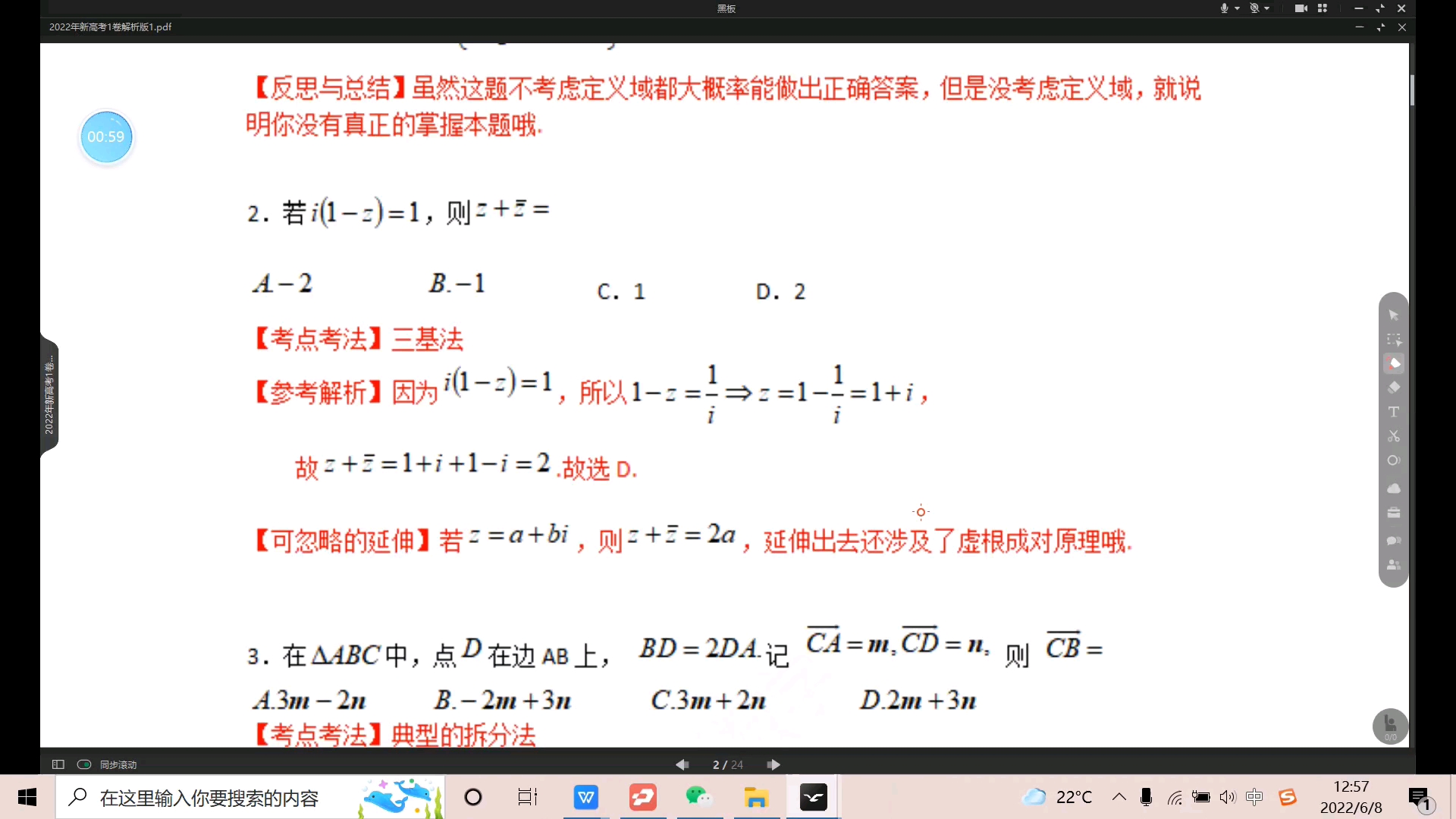The height and width of the screenshot is (819, 1456).
Task: Click the timer display showing 00:59
Action: 106,137
